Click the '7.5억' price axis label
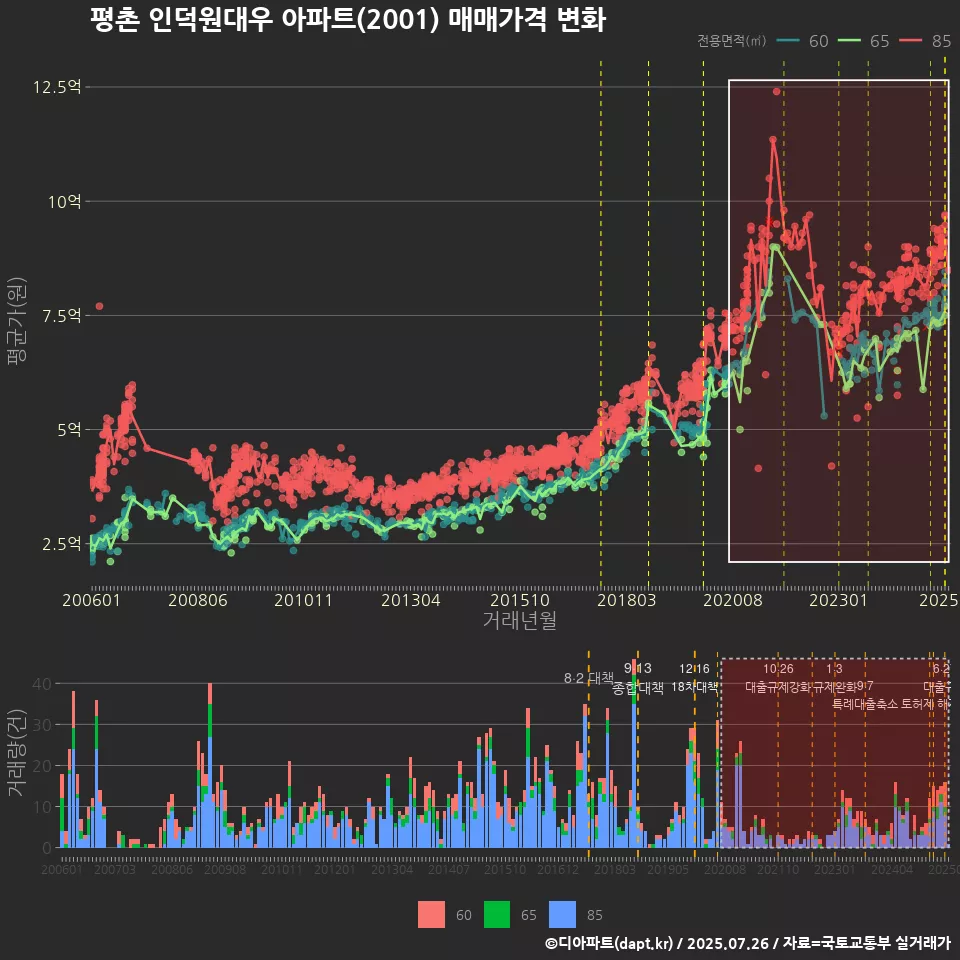 (x=61, y=316)
